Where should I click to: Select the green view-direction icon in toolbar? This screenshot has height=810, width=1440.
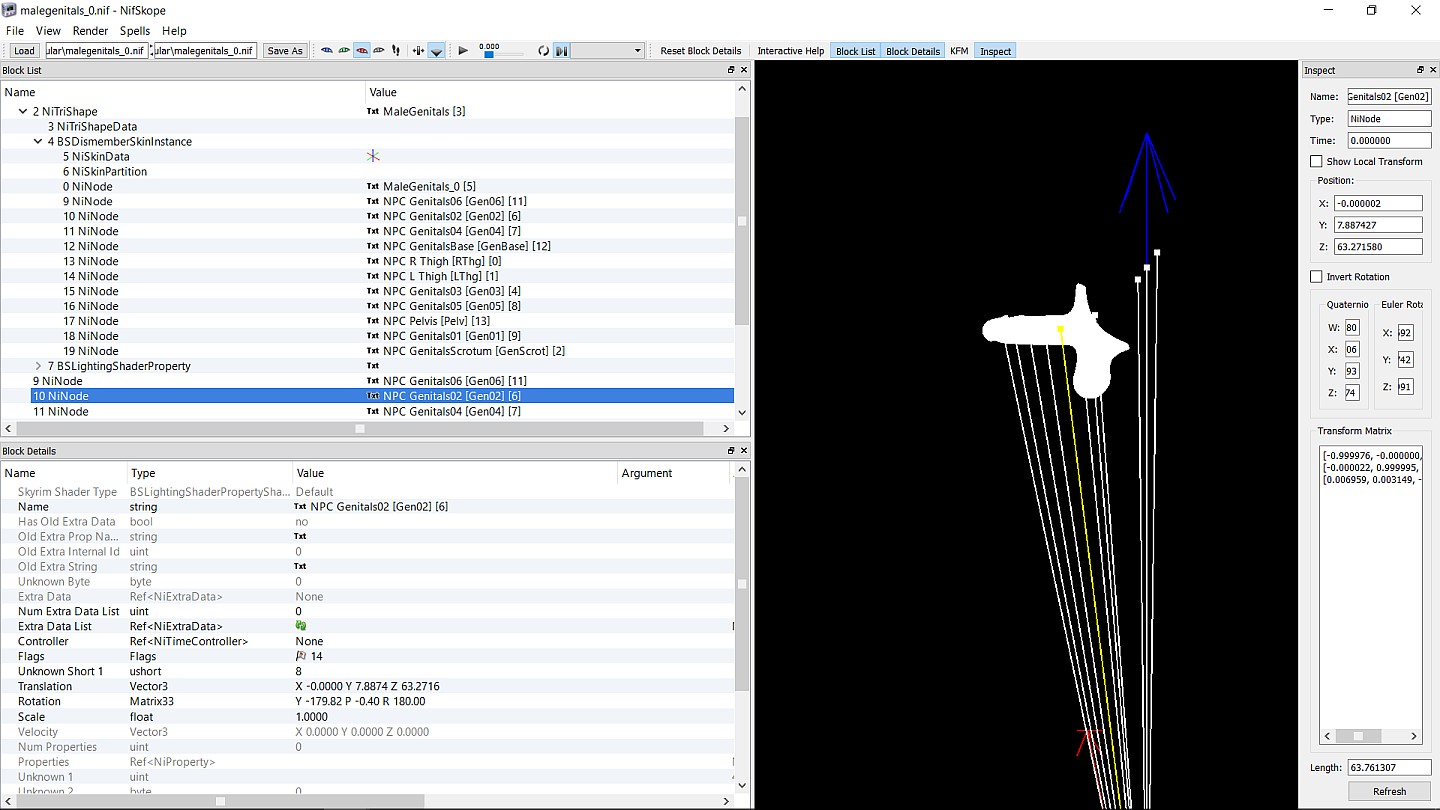(x=344, y=51)
